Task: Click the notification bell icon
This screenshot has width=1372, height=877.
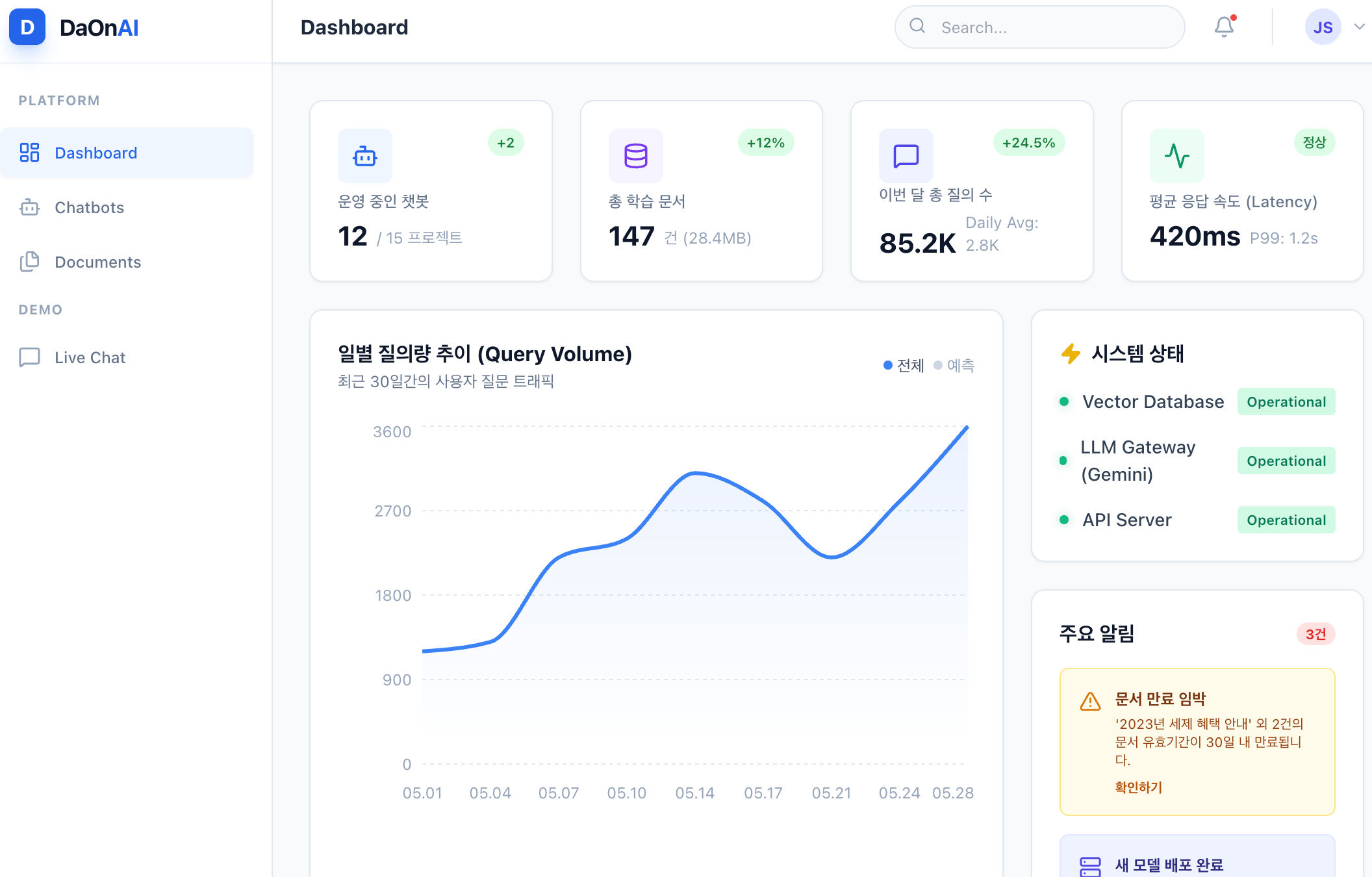Action: click(1224, 27)
